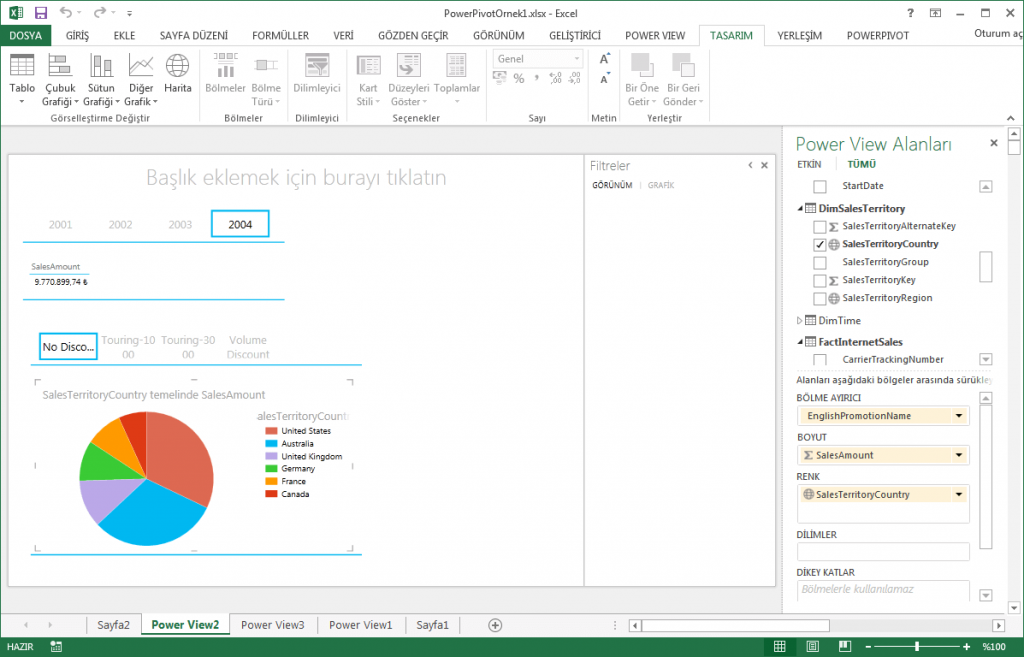
Task: Open EnglishPromotionName field dropdown
Action: [959, 416]
